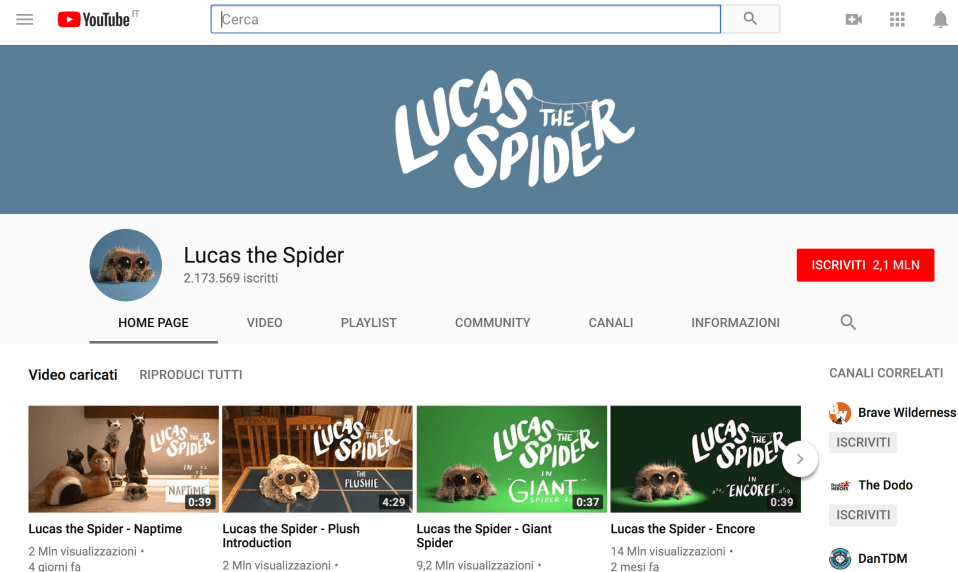Click the 14 Mln visualizzazioni text
Image resolution: width=958 pixels, height=572 pixels.
tap(668, 551)
